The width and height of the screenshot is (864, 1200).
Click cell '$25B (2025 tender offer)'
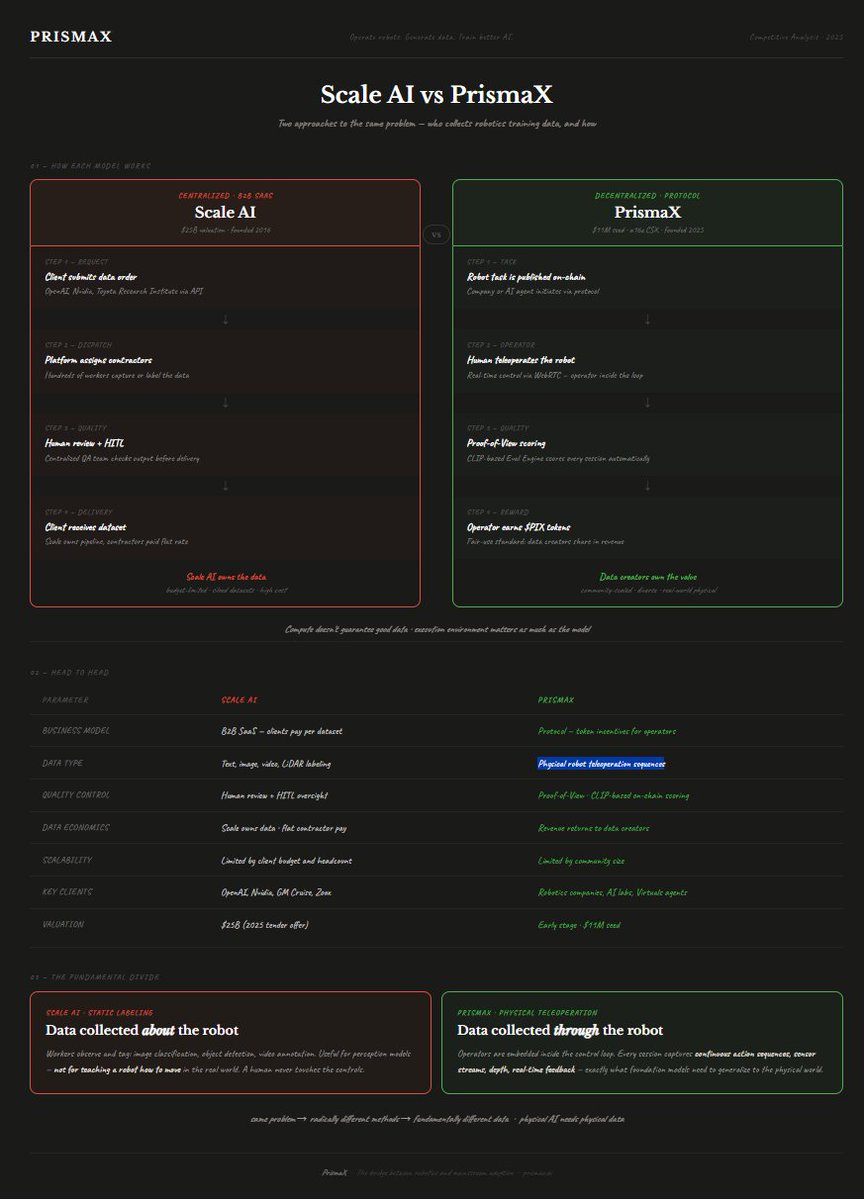tap(265, 925)
